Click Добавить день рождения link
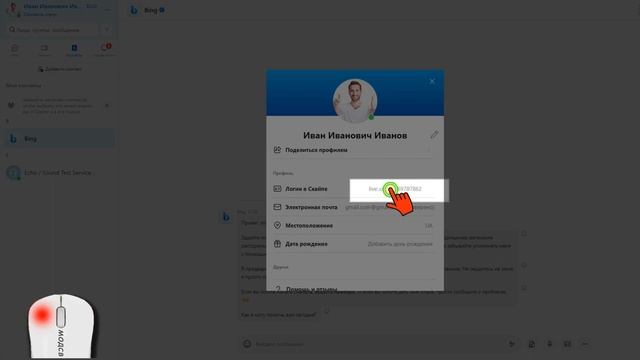This screenshot has width=640, height=360. (400, 244)
